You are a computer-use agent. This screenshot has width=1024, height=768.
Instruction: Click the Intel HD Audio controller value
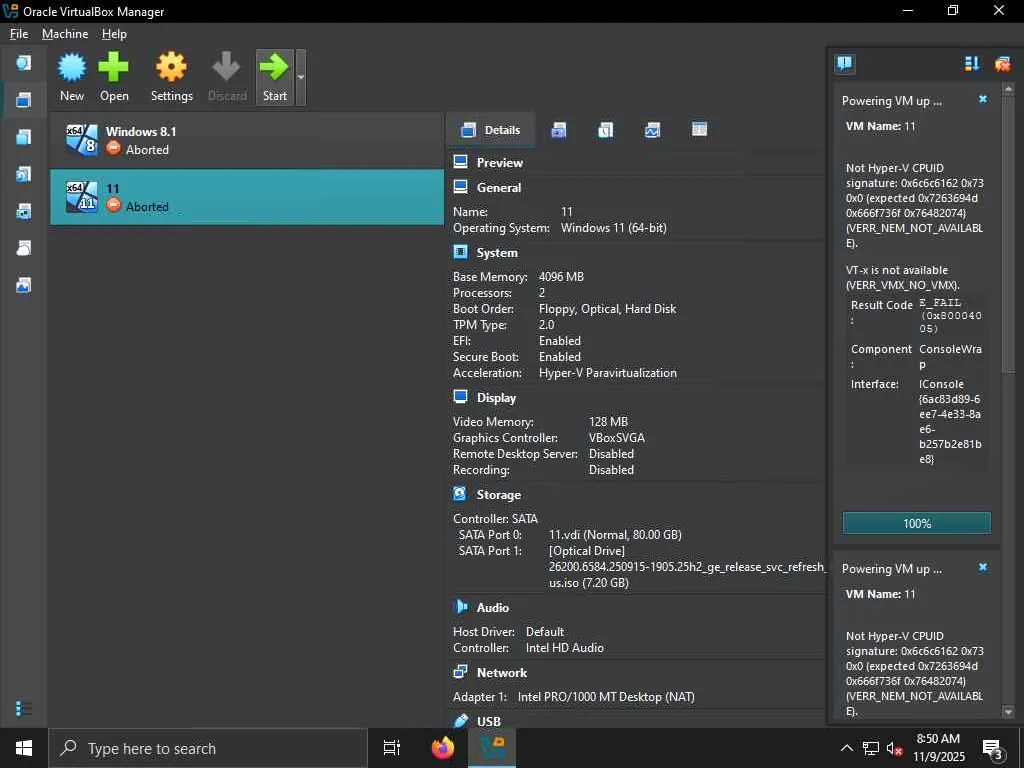(564, 648)
